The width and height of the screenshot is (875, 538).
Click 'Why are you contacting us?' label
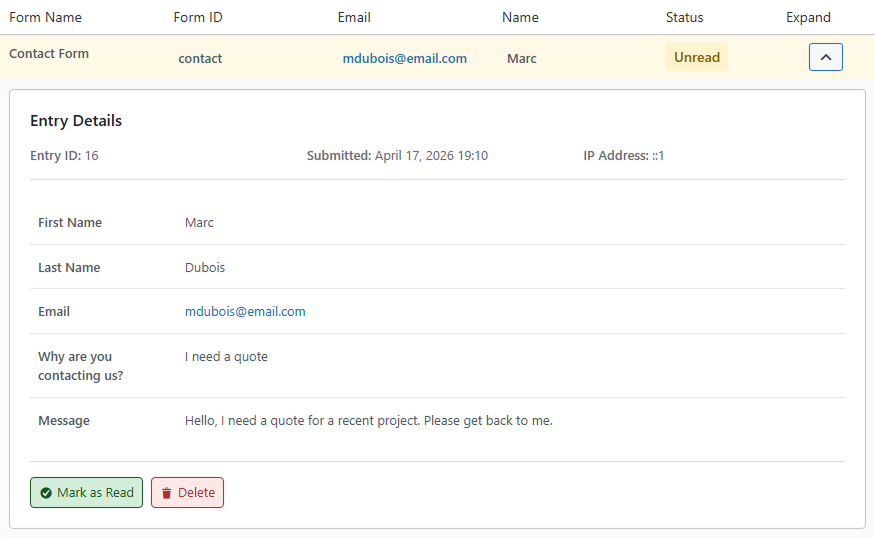click(80, 366)
